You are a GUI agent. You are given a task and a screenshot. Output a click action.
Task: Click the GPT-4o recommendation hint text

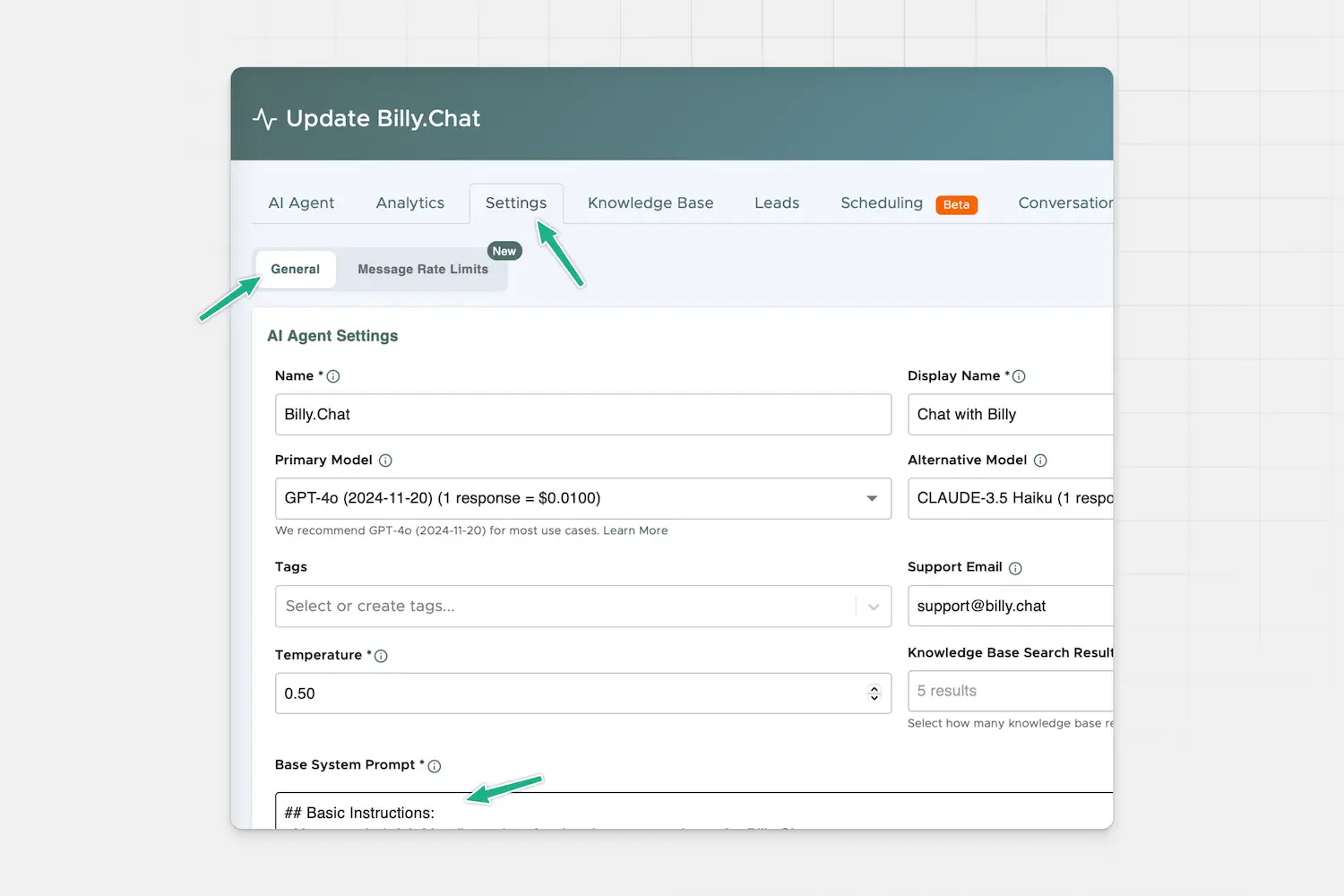[x=437, y=530]
